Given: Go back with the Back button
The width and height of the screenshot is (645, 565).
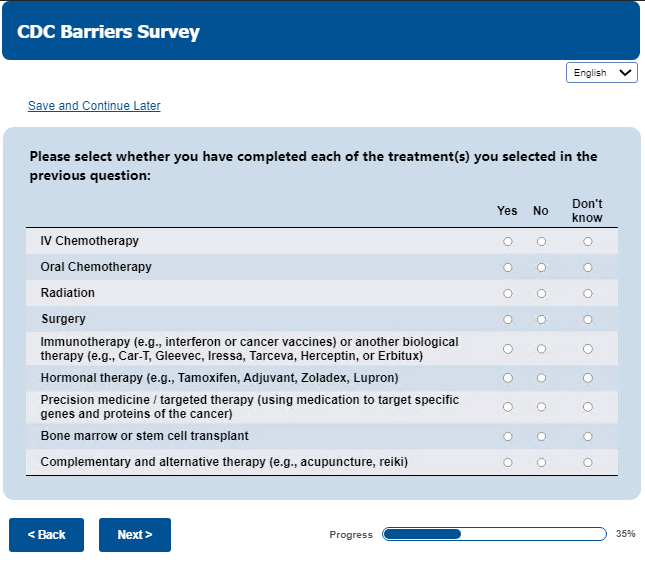Looking at the screenshot, I should [x=46, y=535].
